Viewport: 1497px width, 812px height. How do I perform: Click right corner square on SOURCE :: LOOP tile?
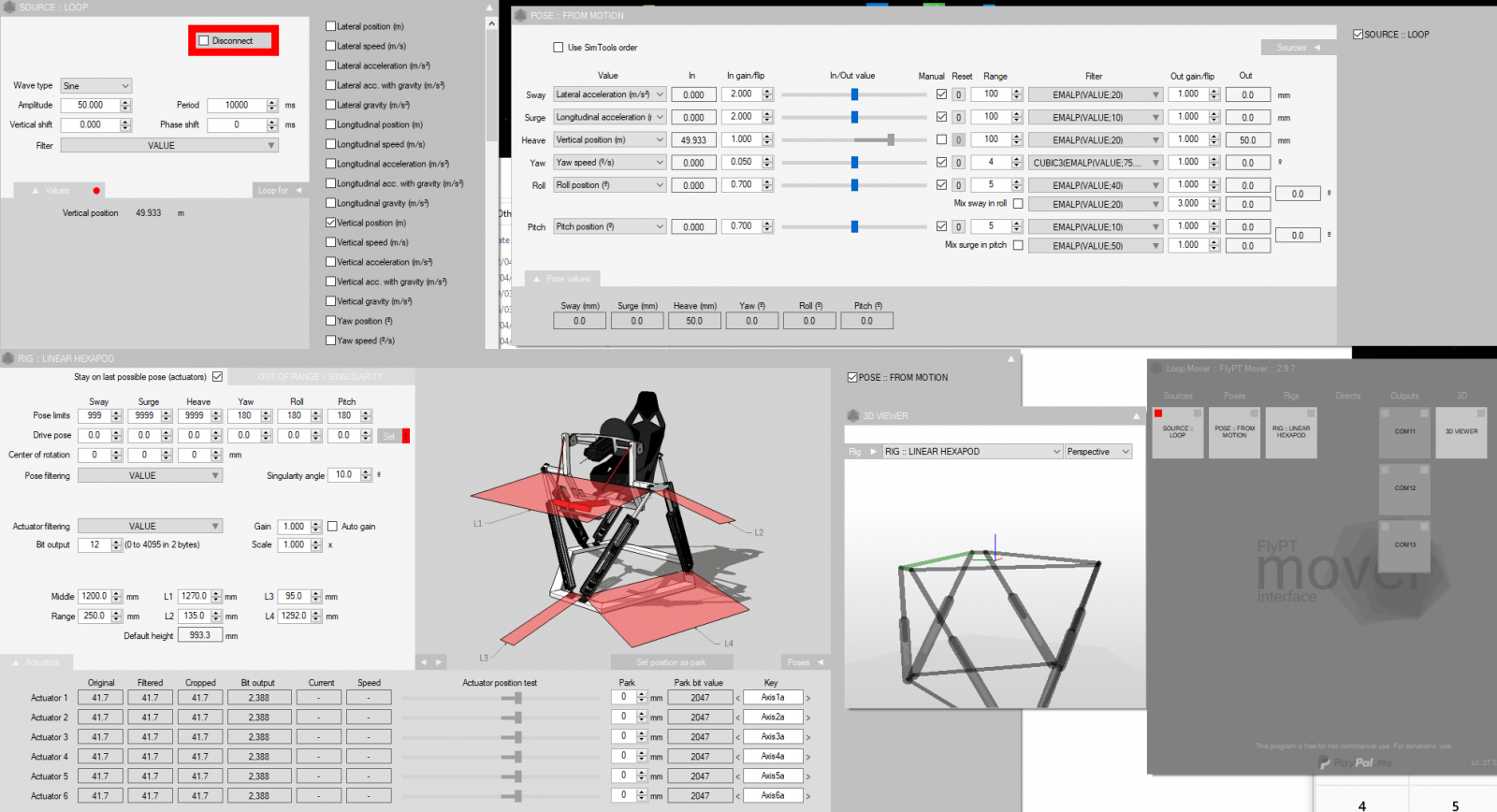tap(1197, 413)
